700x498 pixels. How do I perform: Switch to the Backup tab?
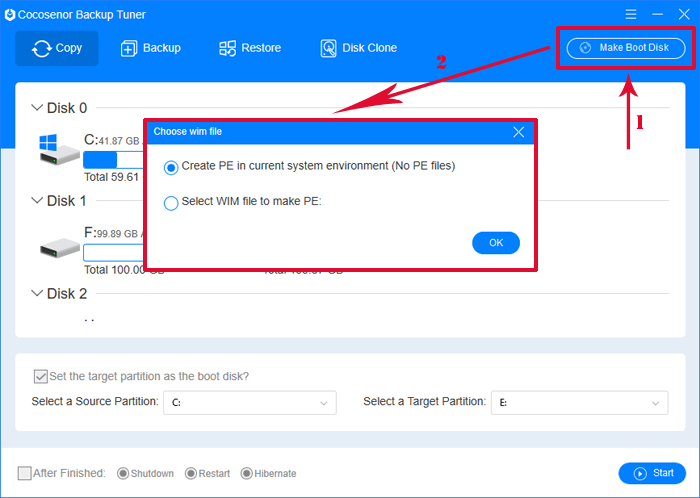click(150, 48)
